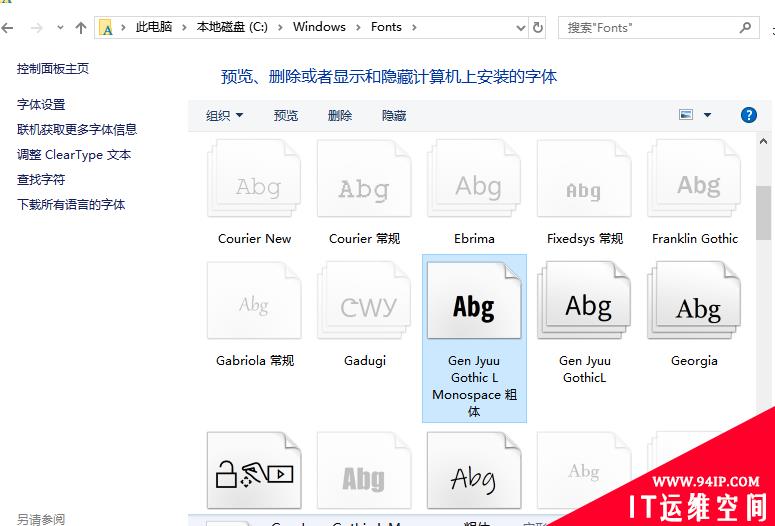Image resolution: width=775 pixels, height=526 pixels.
Task: Select the faint serif Abg font in bottom row
Action: pos(584,471)
